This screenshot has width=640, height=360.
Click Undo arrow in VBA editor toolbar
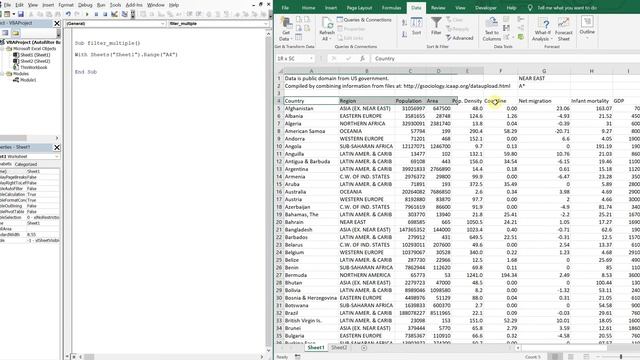(68, 14)
